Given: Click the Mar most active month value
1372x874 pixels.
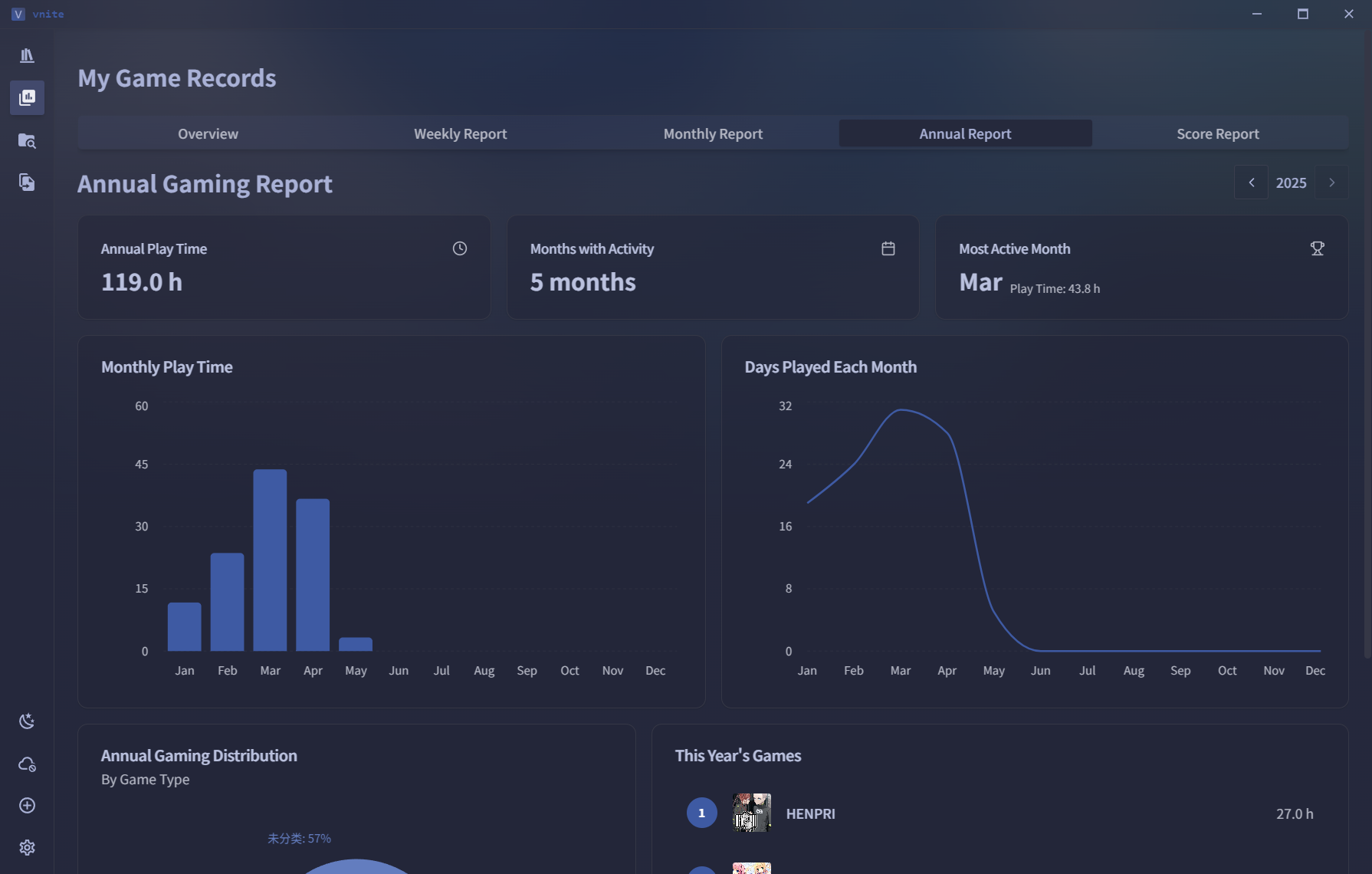Looking at the screenshot, I should [x=980, y=282].
